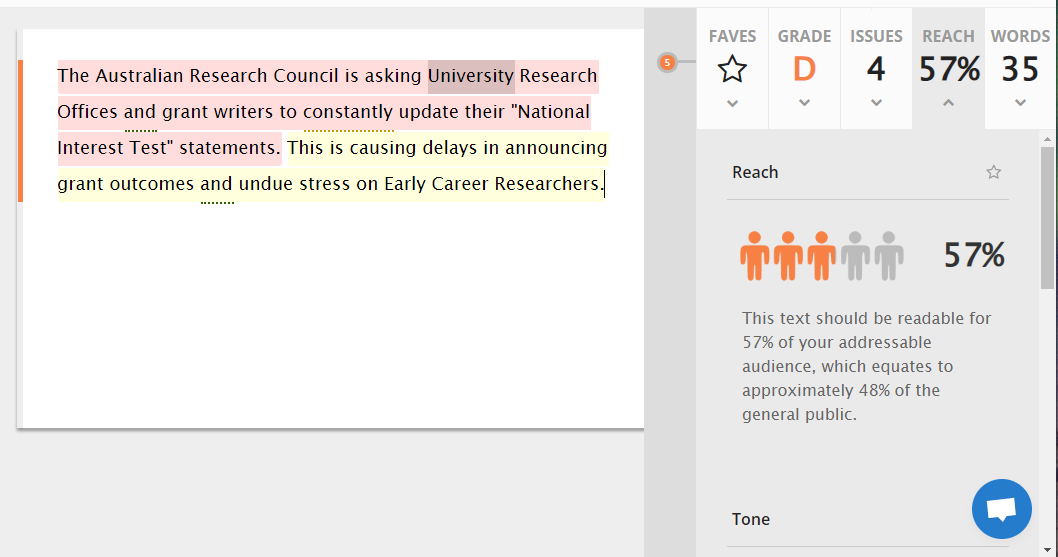Open the Words 35 tab
The height and width of the screenshot is (557, 1058).
pos(1020,68)
